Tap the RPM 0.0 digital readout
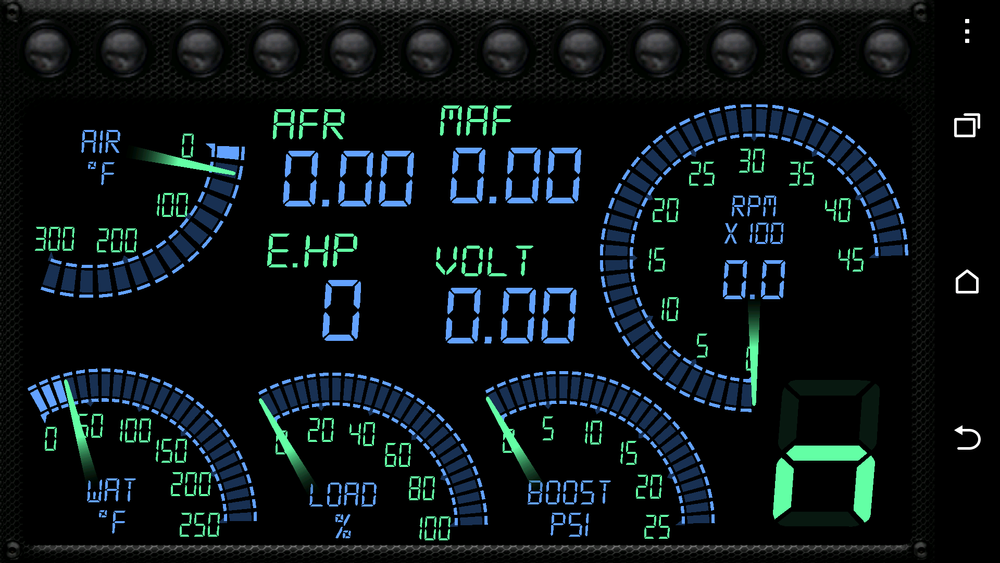 coord(753,280)
